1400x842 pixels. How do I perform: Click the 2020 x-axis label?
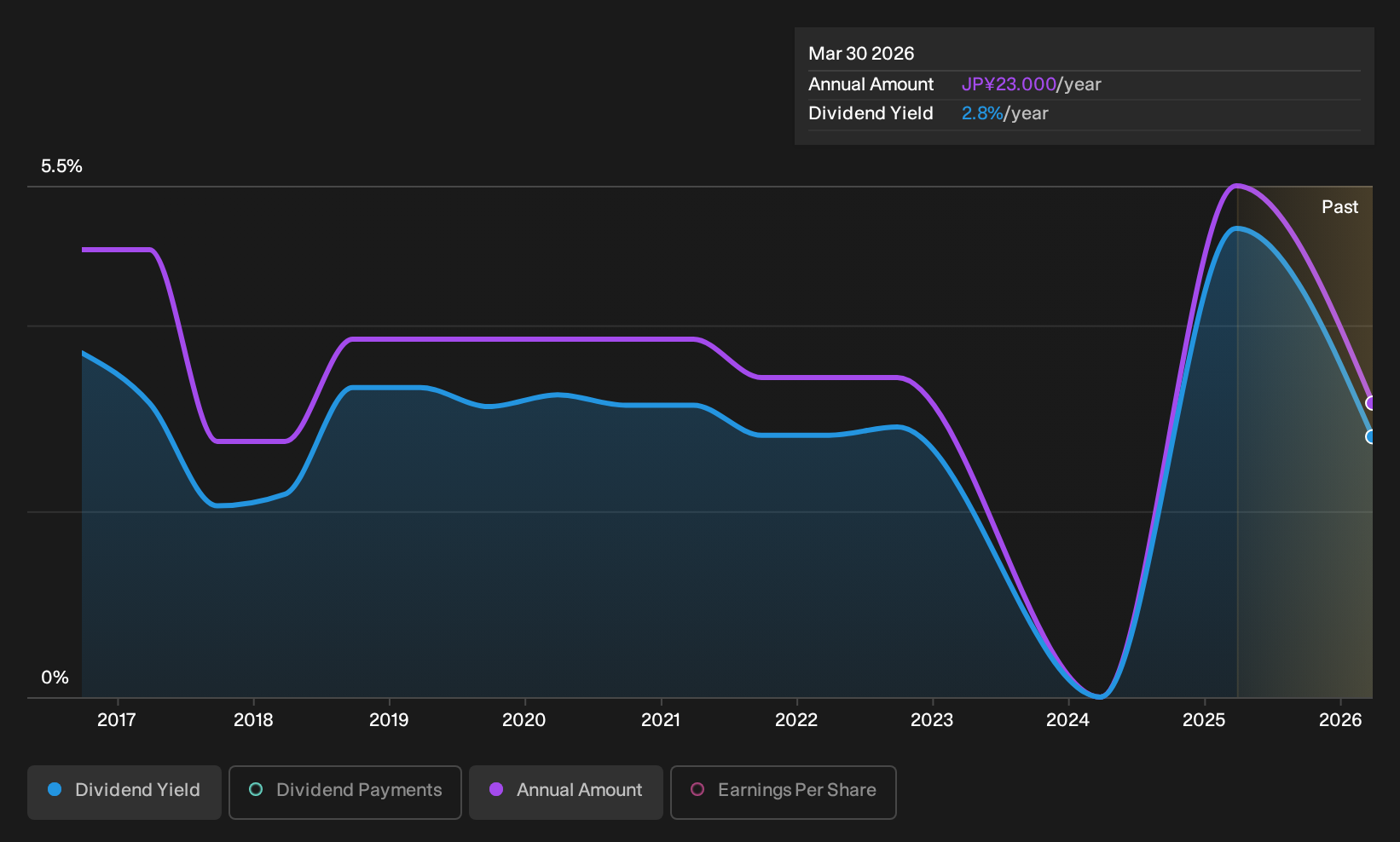click(524, 720)
